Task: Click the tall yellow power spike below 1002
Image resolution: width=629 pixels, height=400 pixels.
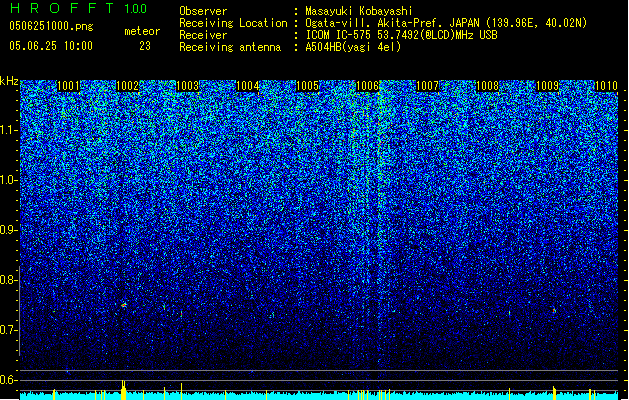Action: point(124,390)
